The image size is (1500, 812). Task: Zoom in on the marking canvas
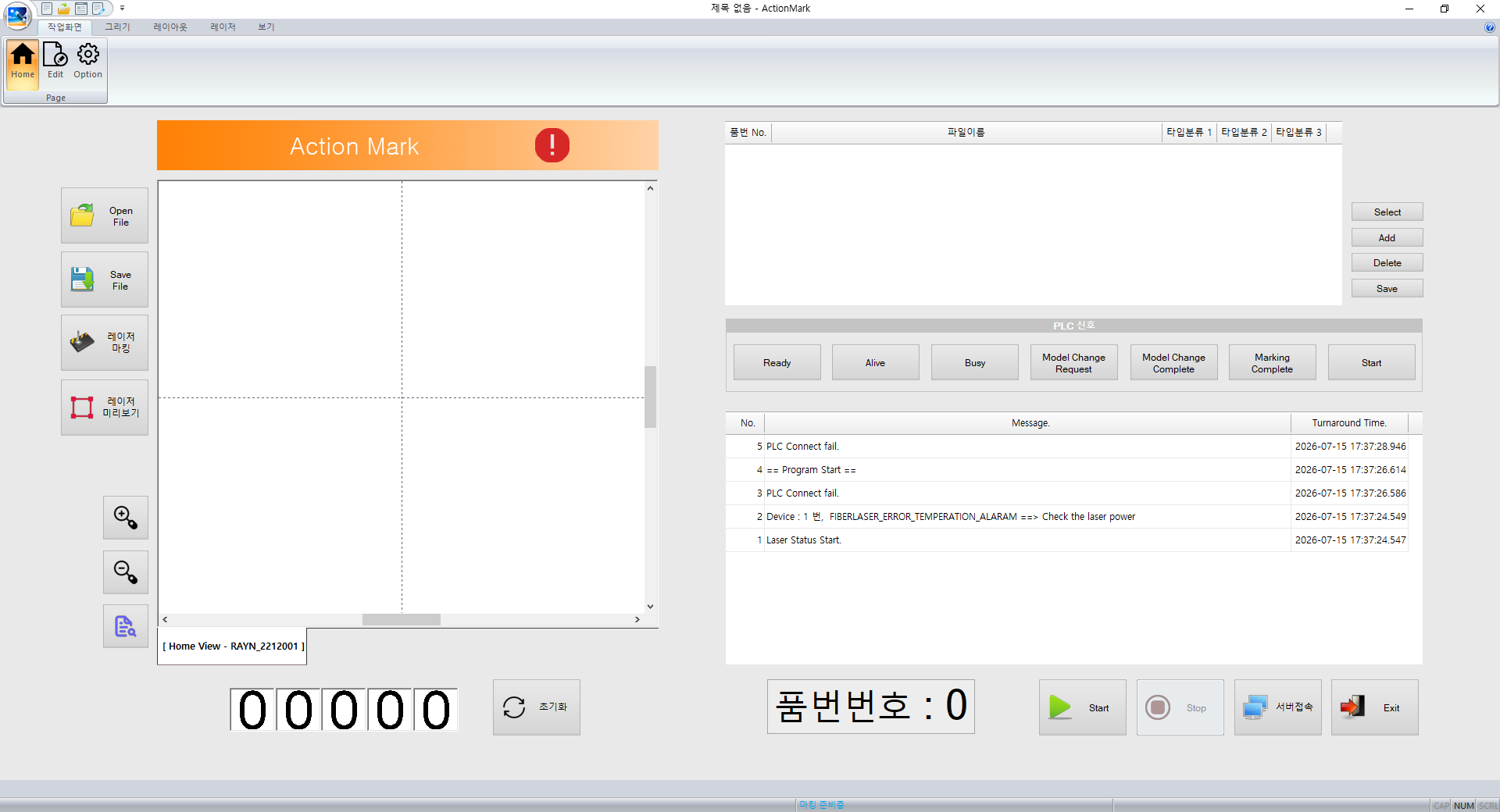pos(126,518)
